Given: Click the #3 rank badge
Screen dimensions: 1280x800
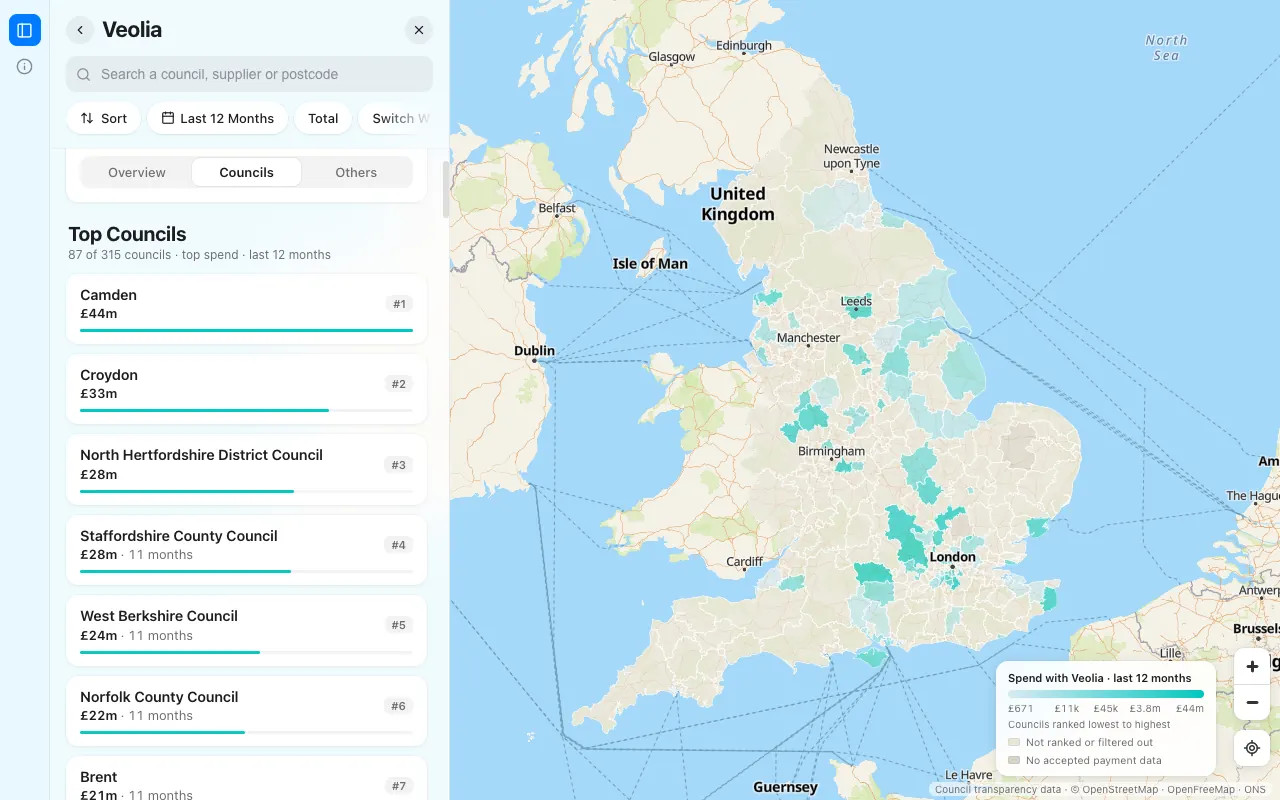Looking at the screenshot, I should 399,465.
